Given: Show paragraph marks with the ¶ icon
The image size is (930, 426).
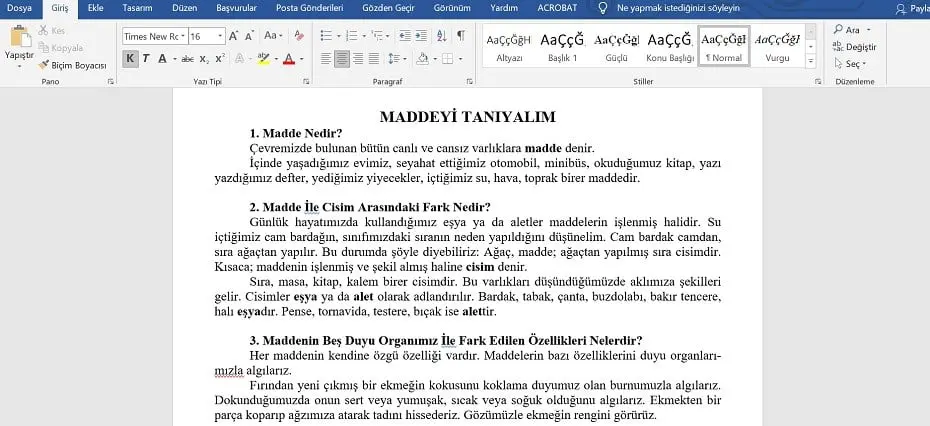Looking at the screenshot, I should click(461, 36).
